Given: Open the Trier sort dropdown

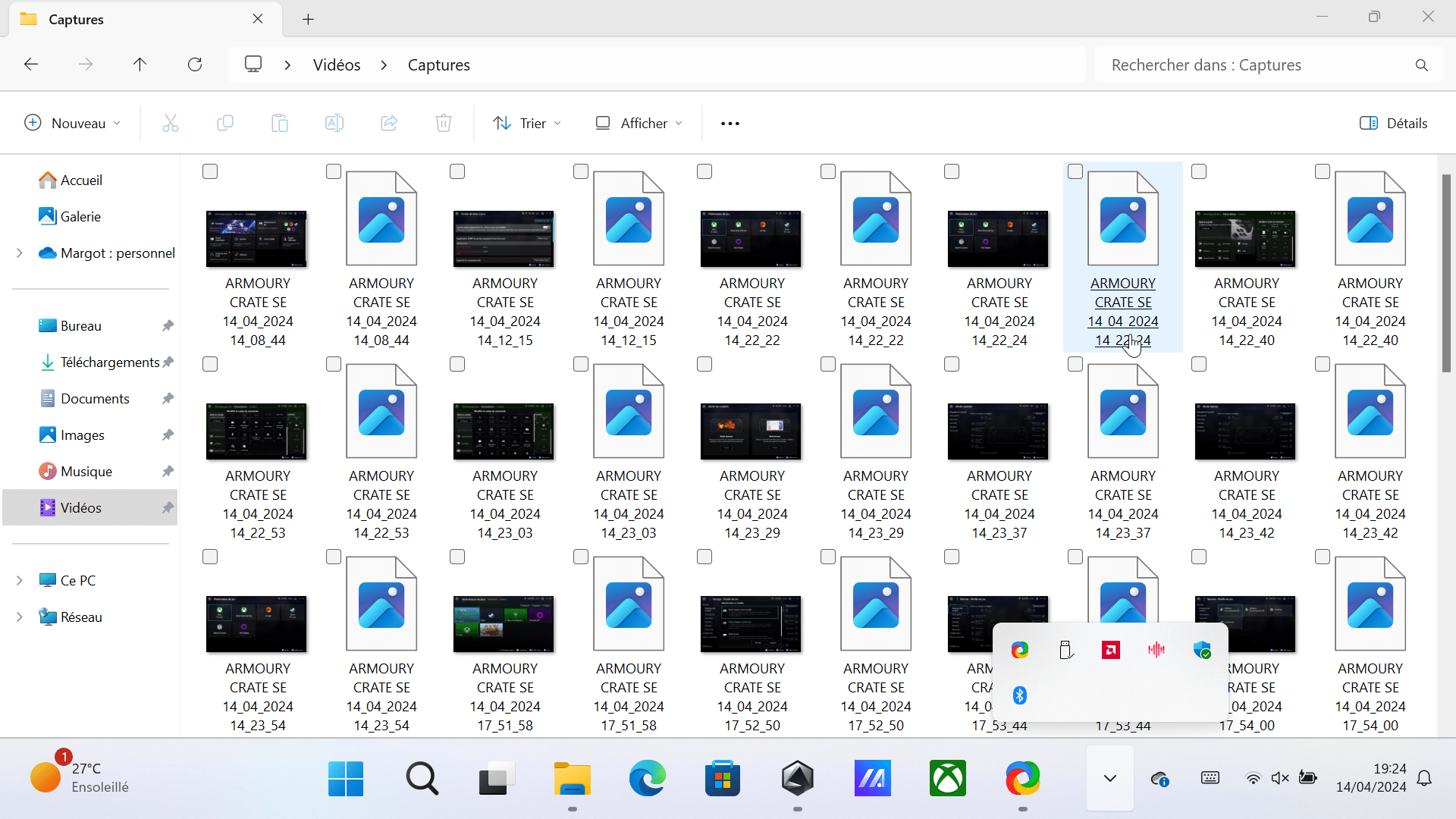Looking at the screenshot, I should click(x=528, y=123).
